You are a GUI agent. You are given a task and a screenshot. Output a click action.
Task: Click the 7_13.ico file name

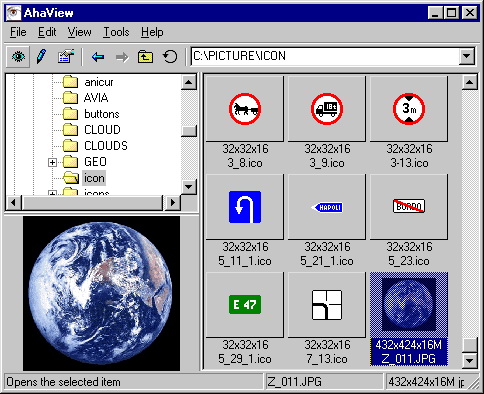pos(327,359)
